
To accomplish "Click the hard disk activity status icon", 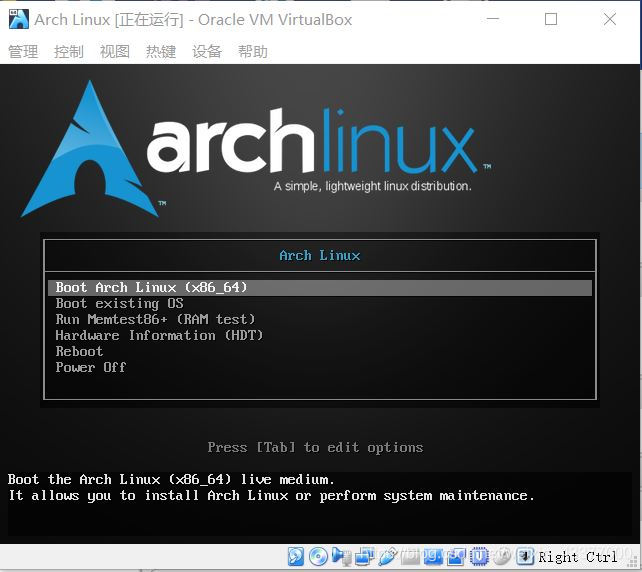I will tap(296, 556).
